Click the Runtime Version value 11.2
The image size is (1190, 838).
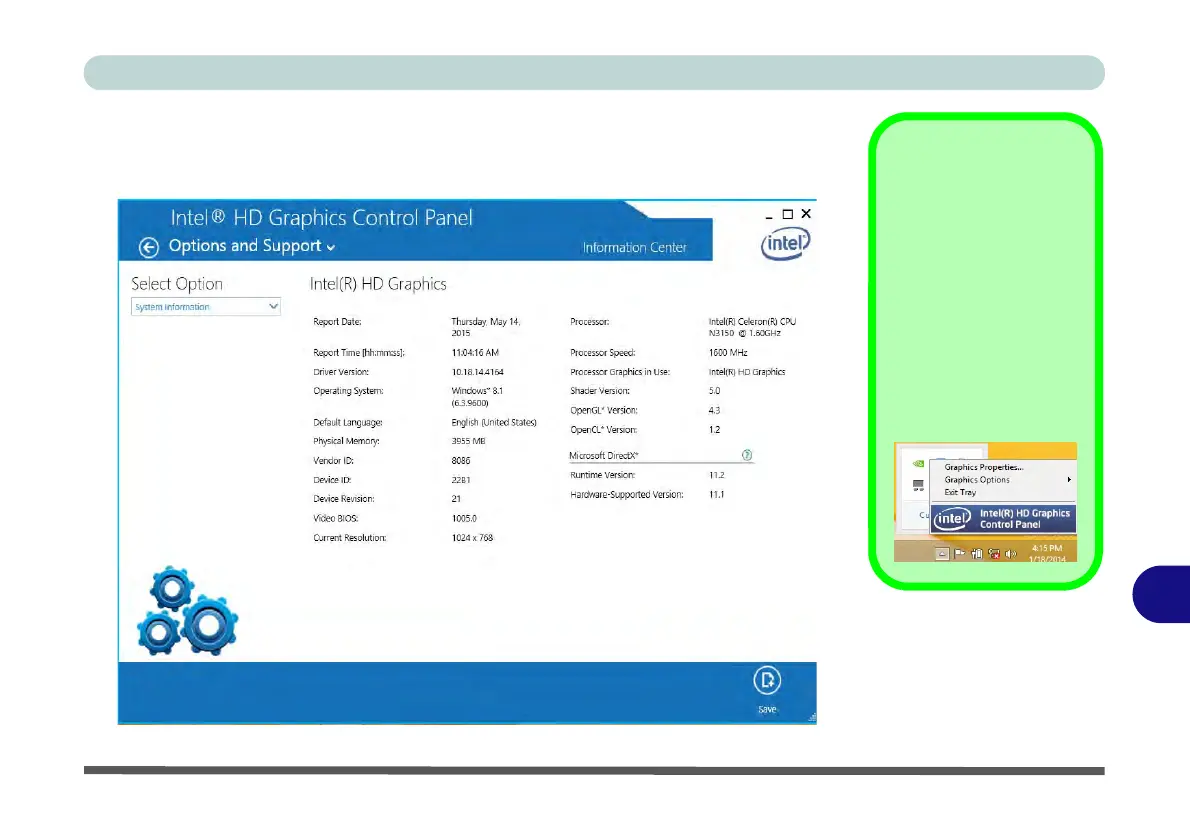coord(716,475)
